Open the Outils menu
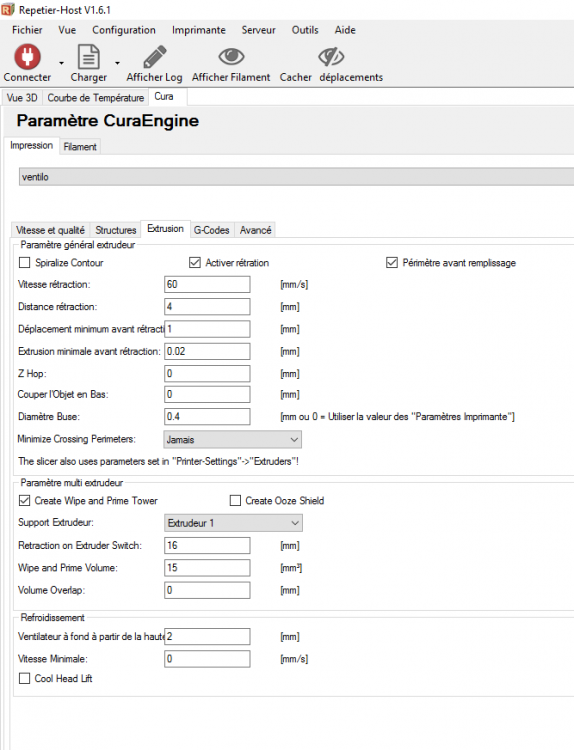The image size is (574, 750). tap(305, 30)
